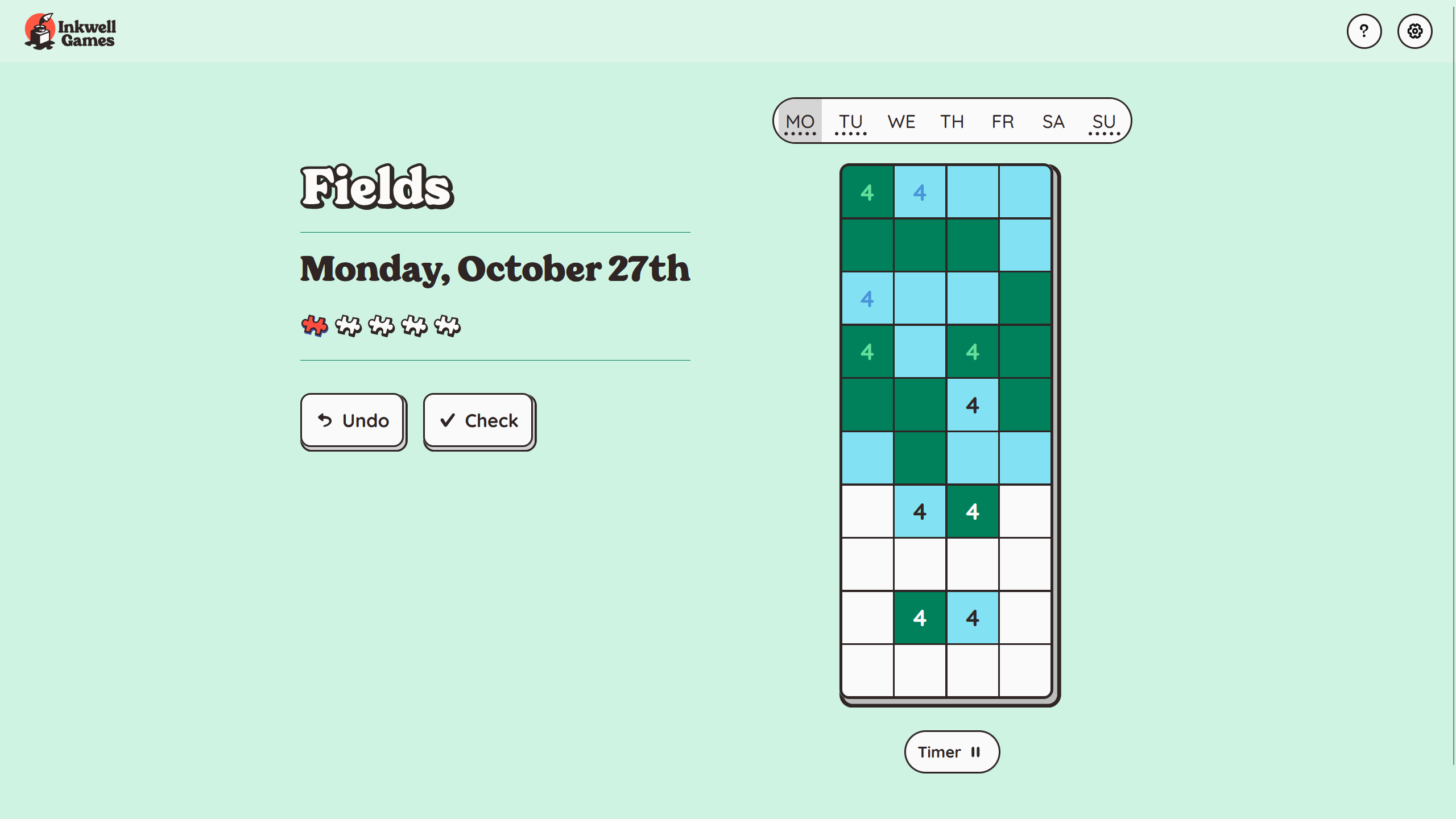Toggle the blank cell in bottom-left corner
Image resolution: width=1456 pixels, height=819 pixels.
(x=867, y=671)
